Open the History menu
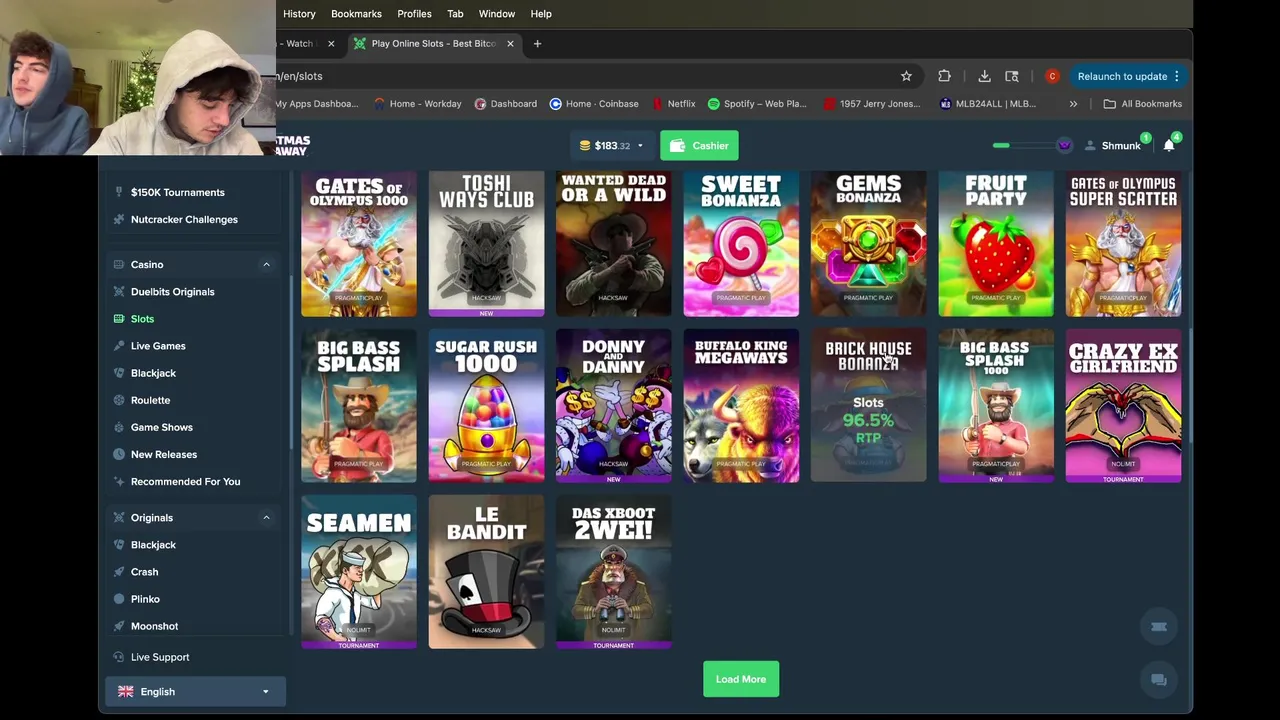The width and height of the screenshot is (1280, 720). pyautogui.click(x=299, y=14)
